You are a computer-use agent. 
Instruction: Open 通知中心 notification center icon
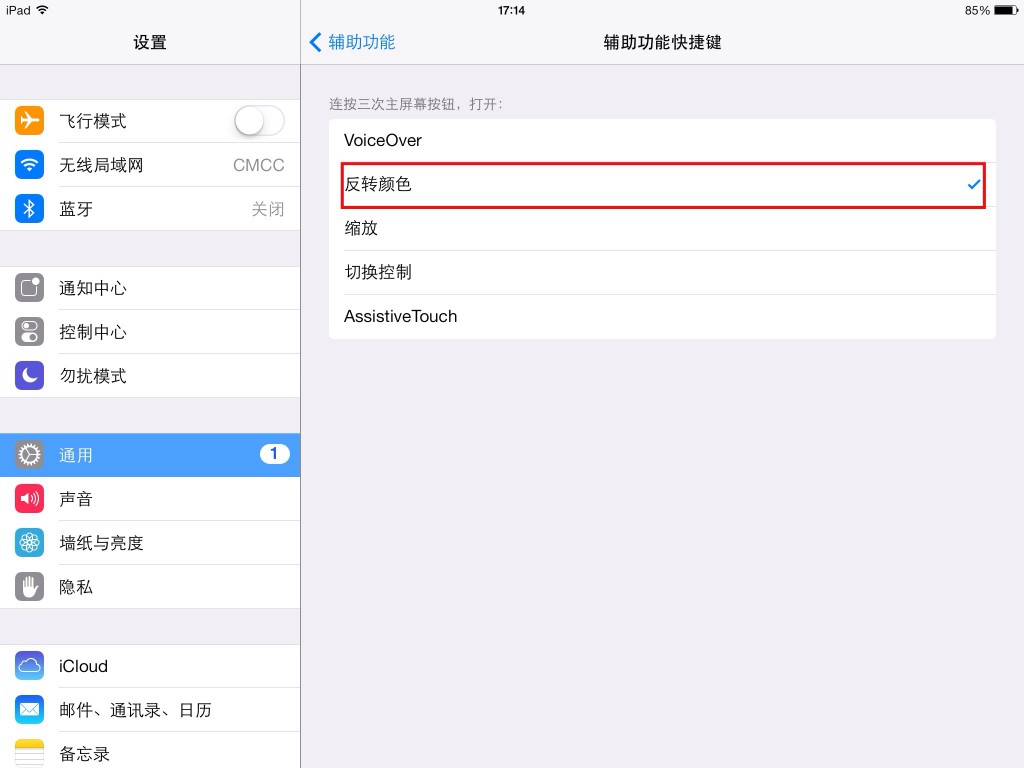[29, 288]
